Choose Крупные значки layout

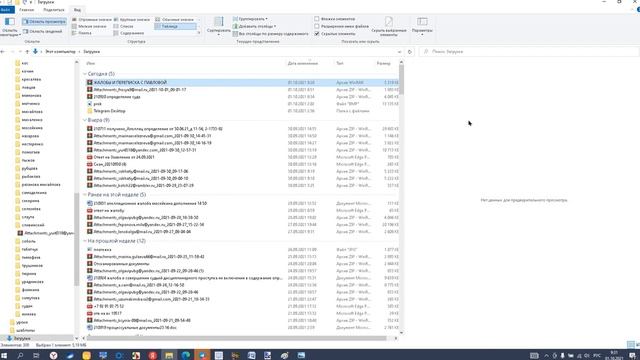coord(132,20)
